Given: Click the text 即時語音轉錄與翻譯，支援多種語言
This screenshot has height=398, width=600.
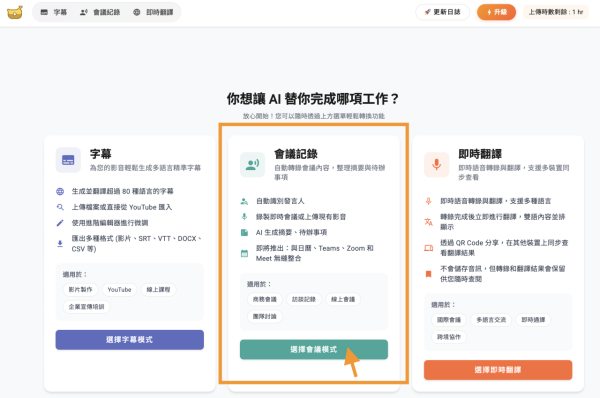Looking at the screenshot, I should tap(496, 201).
